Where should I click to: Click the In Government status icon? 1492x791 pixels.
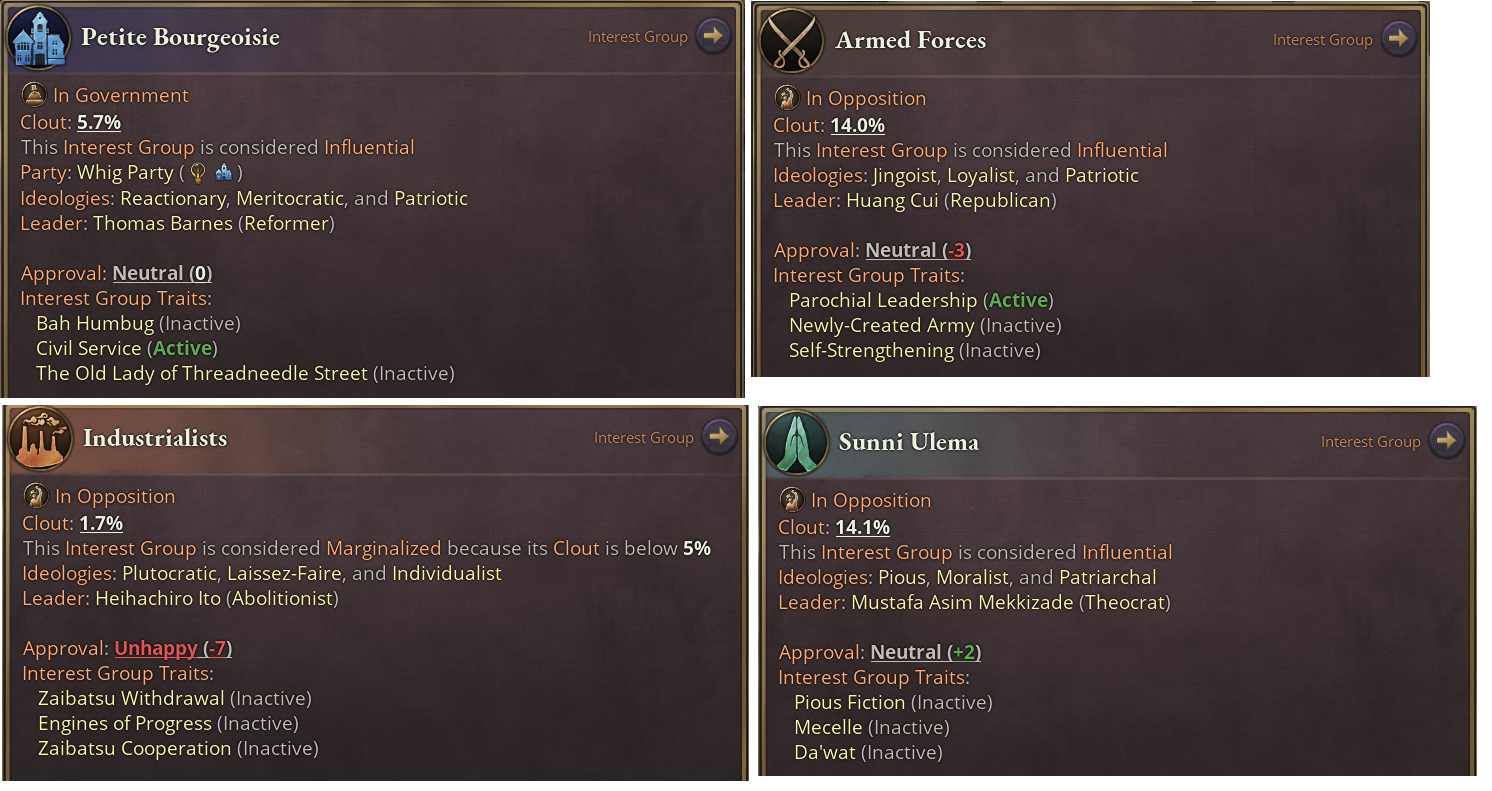pyautogui.click(x=34, y=95)
